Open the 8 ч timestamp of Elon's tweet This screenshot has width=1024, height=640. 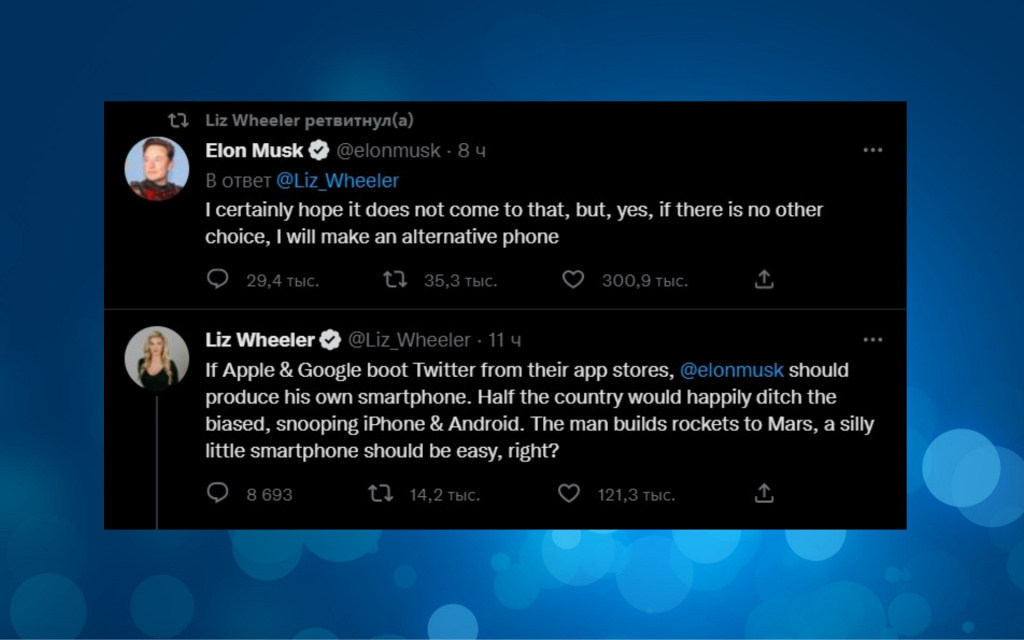[472, 151]
